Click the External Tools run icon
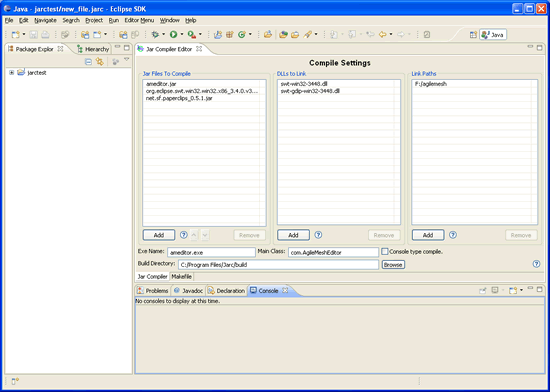 (192, 34)
